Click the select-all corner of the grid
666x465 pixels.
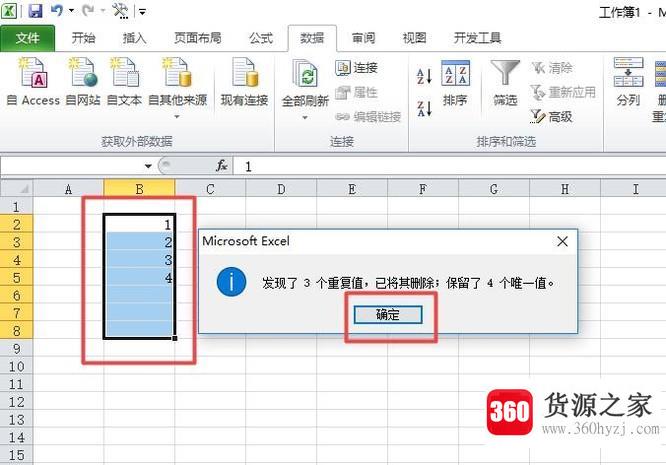[17, 189]
